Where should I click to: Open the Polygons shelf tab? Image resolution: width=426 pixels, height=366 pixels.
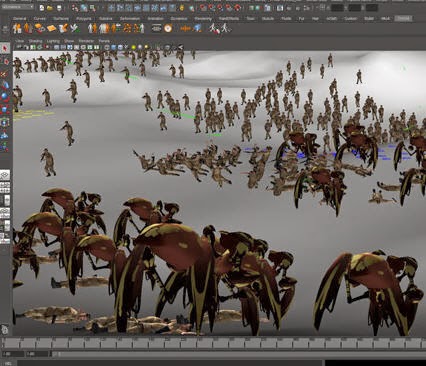pos(84,19)
